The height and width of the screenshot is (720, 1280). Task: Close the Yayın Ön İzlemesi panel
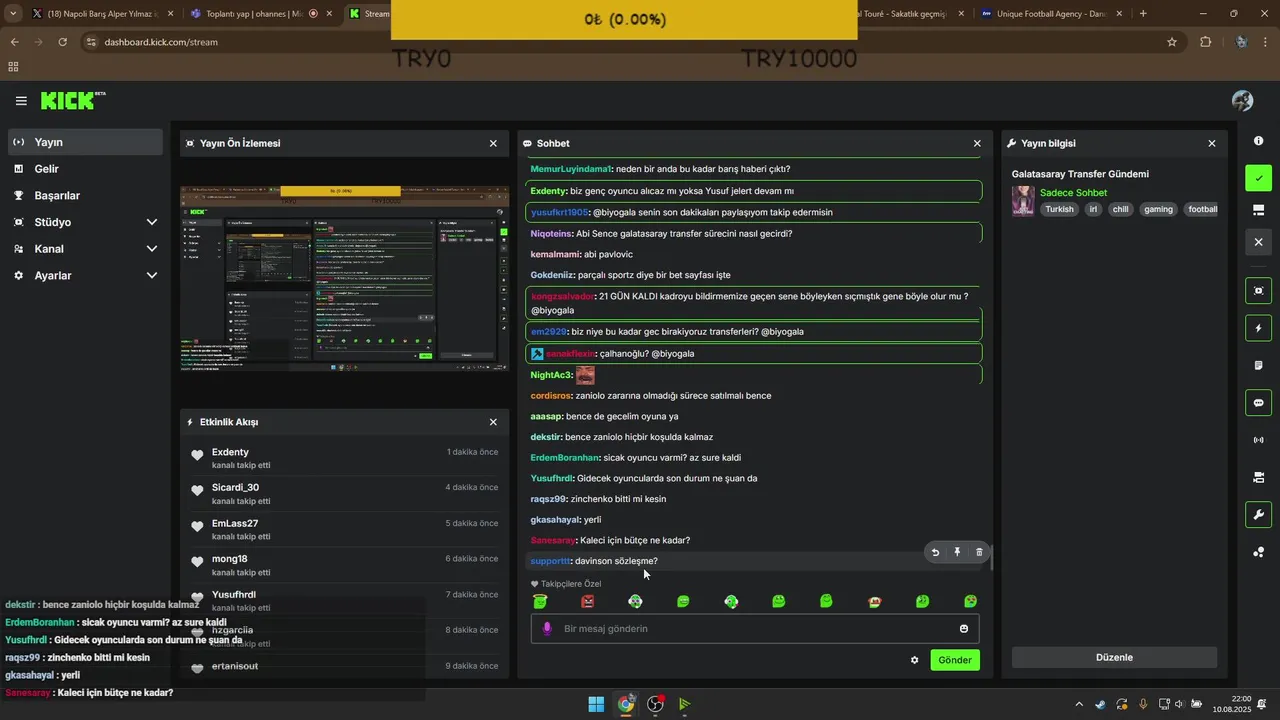(x=493, y=143)
